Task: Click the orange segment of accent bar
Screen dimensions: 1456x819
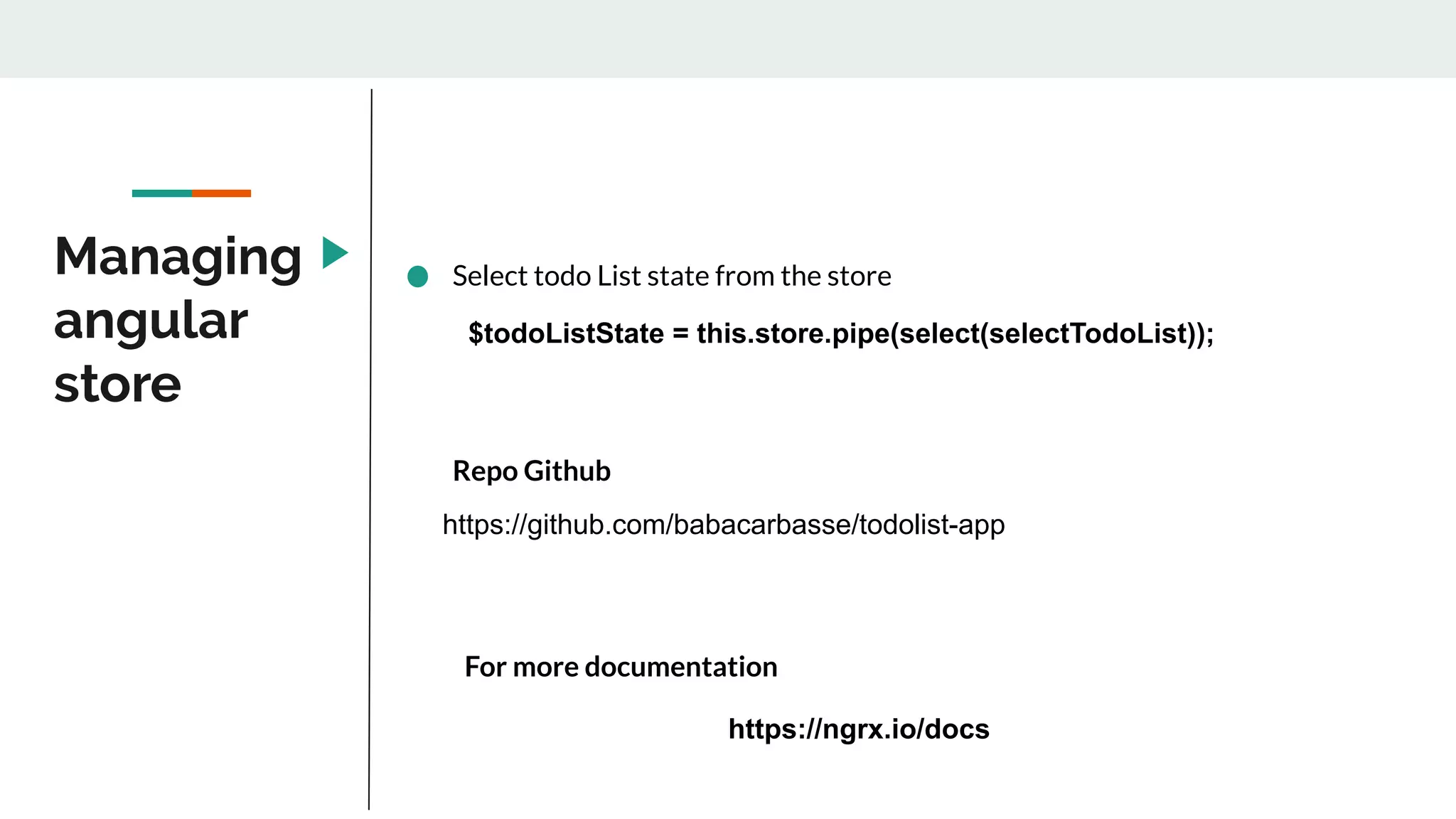Action: click(221, 193)
